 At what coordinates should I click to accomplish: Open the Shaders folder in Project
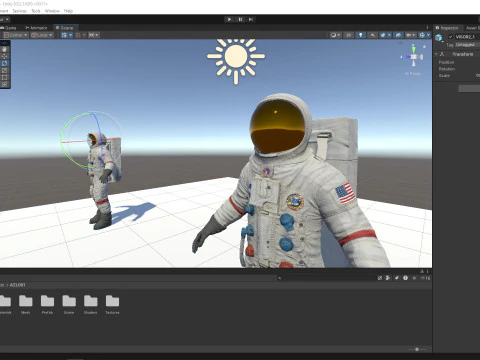click(91, 304)
